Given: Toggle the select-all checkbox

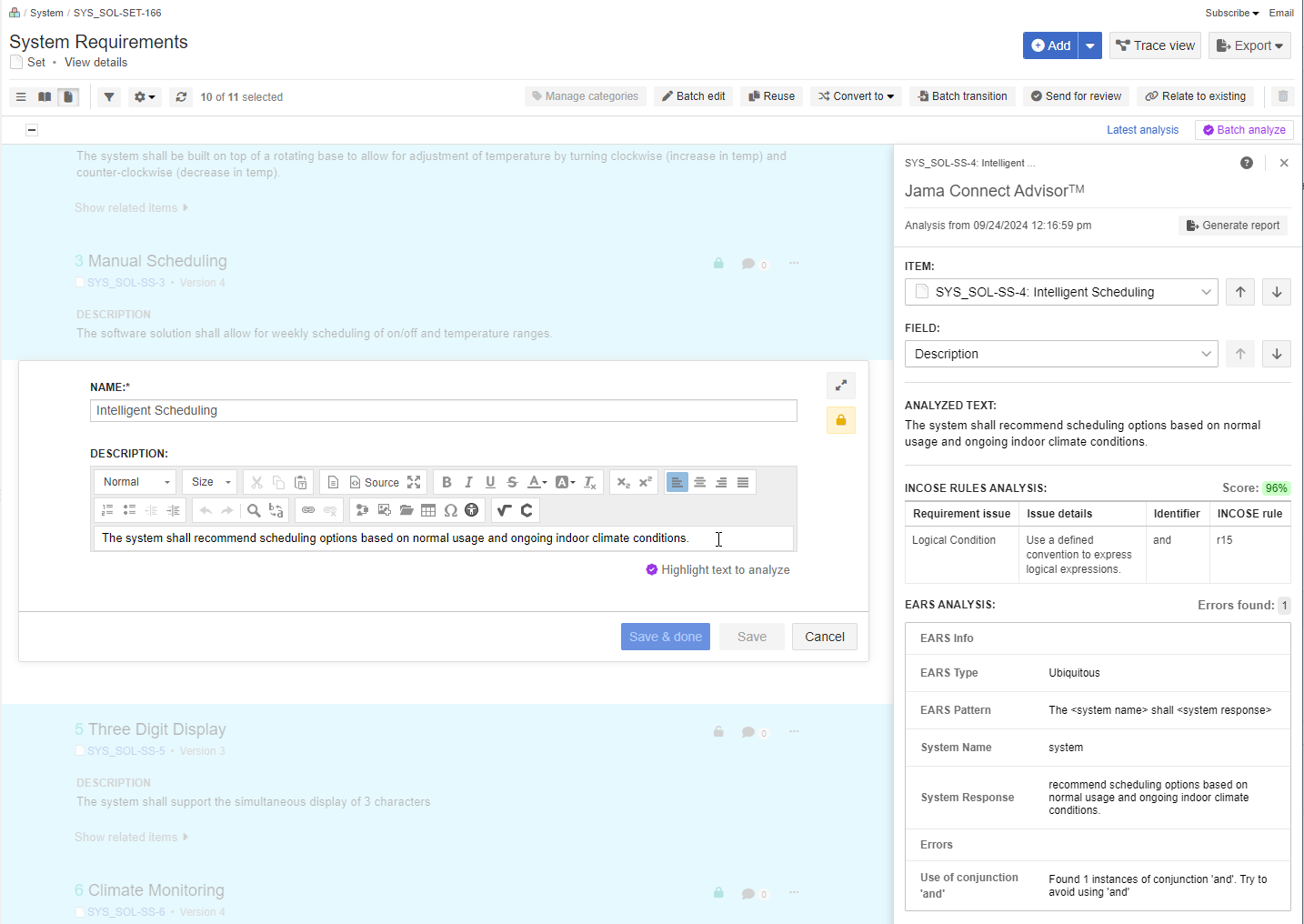Looking at the screenshot, I should click(x=32, y=130).
